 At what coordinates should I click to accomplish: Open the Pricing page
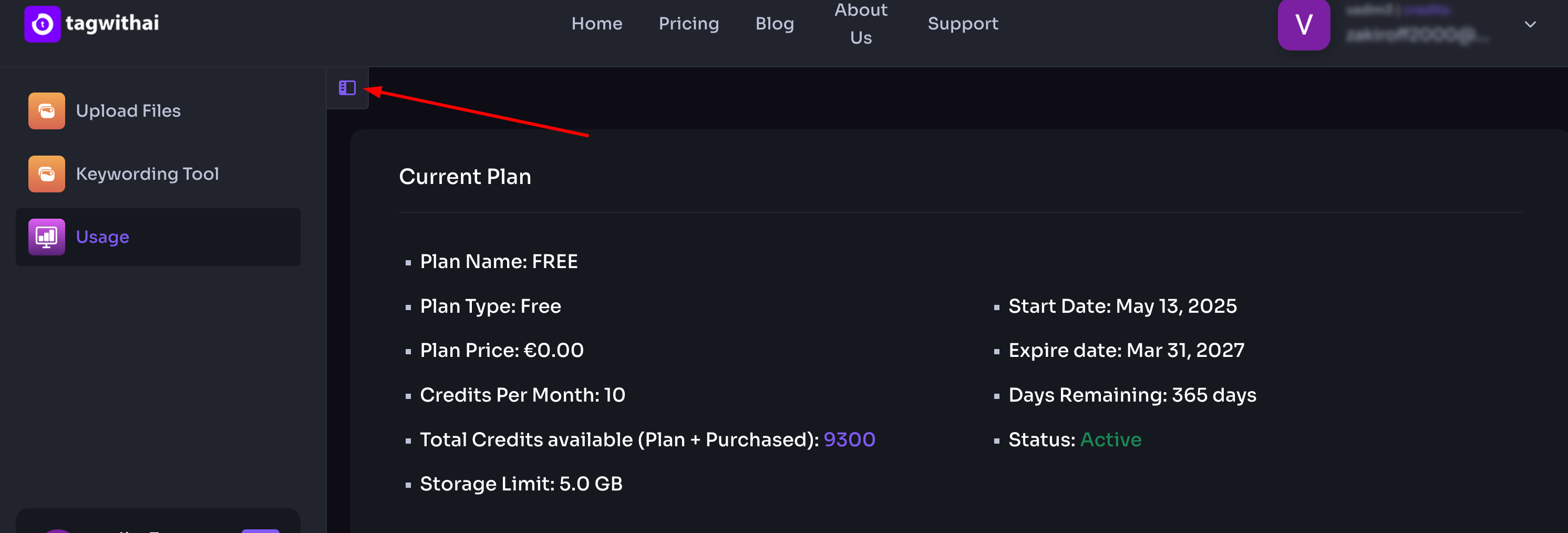click(688, 24)
